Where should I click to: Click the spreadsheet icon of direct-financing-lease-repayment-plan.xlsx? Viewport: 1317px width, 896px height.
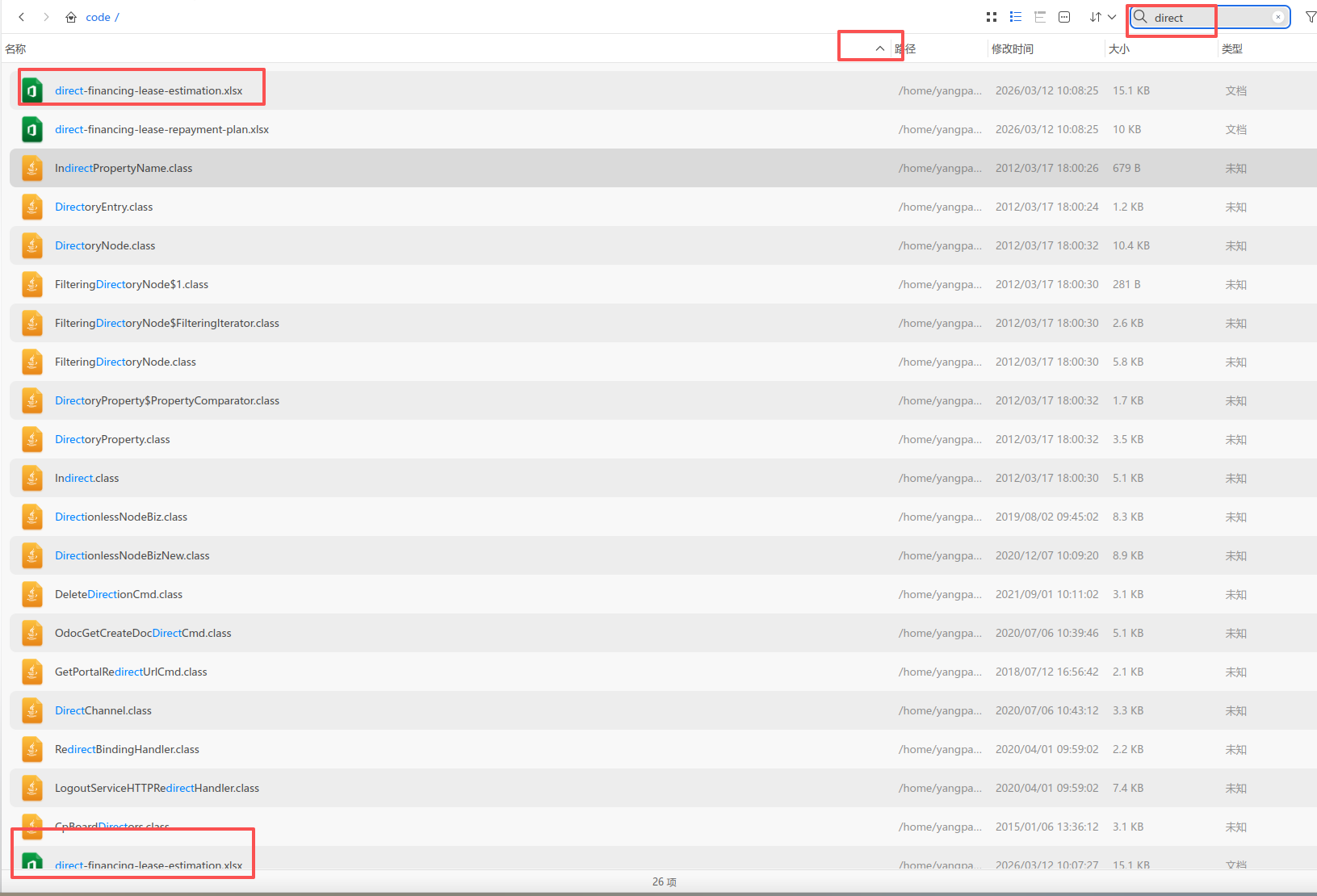click(32, 129)
